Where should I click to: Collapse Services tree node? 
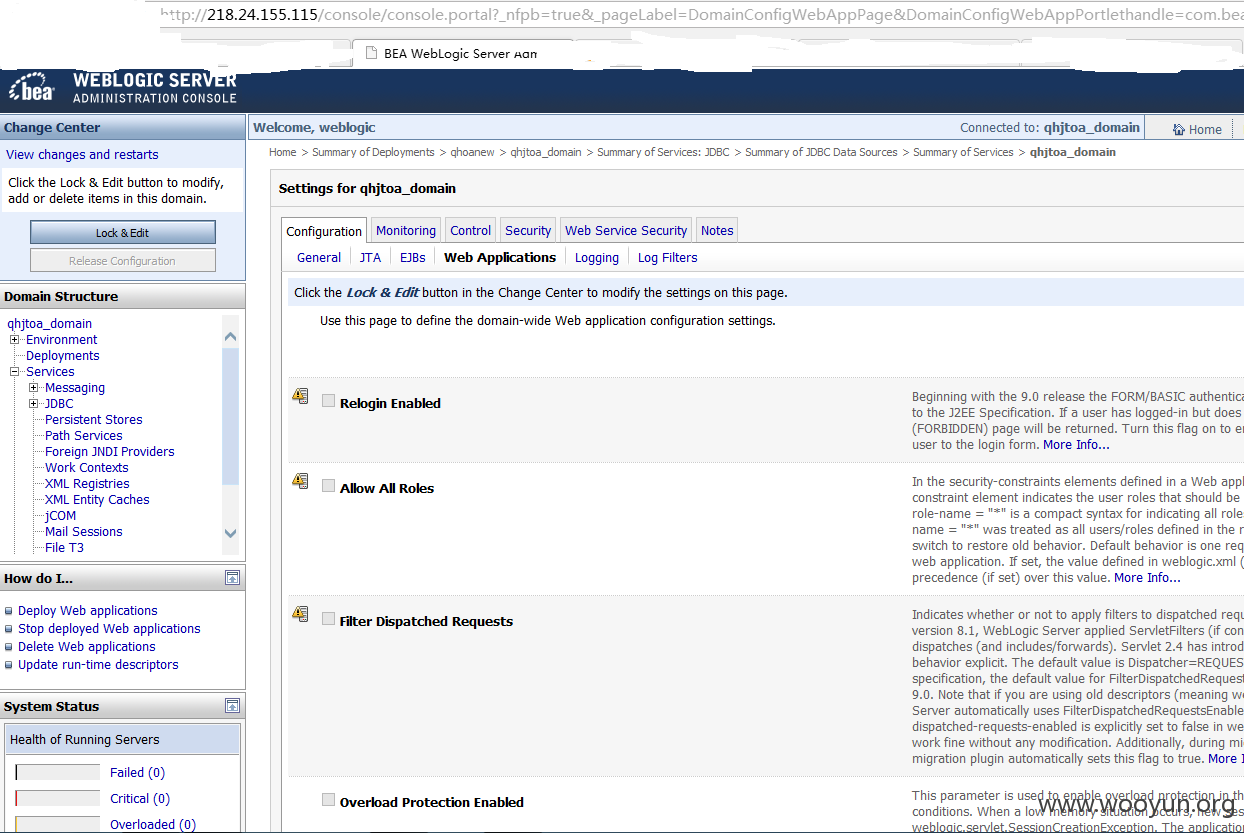(x=15, y=372)
